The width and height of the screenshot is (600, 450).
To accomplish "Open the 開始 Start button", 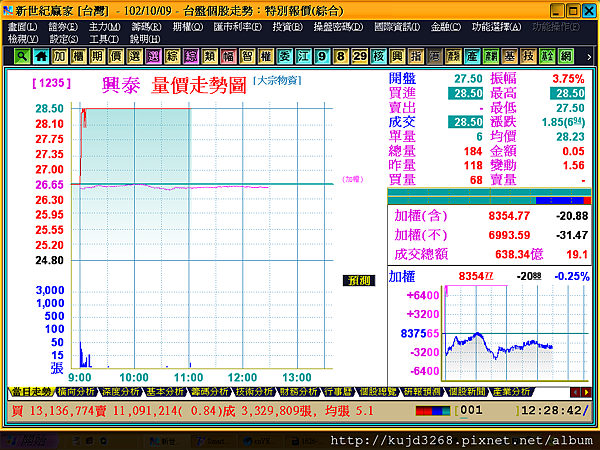I will point(28,441).
